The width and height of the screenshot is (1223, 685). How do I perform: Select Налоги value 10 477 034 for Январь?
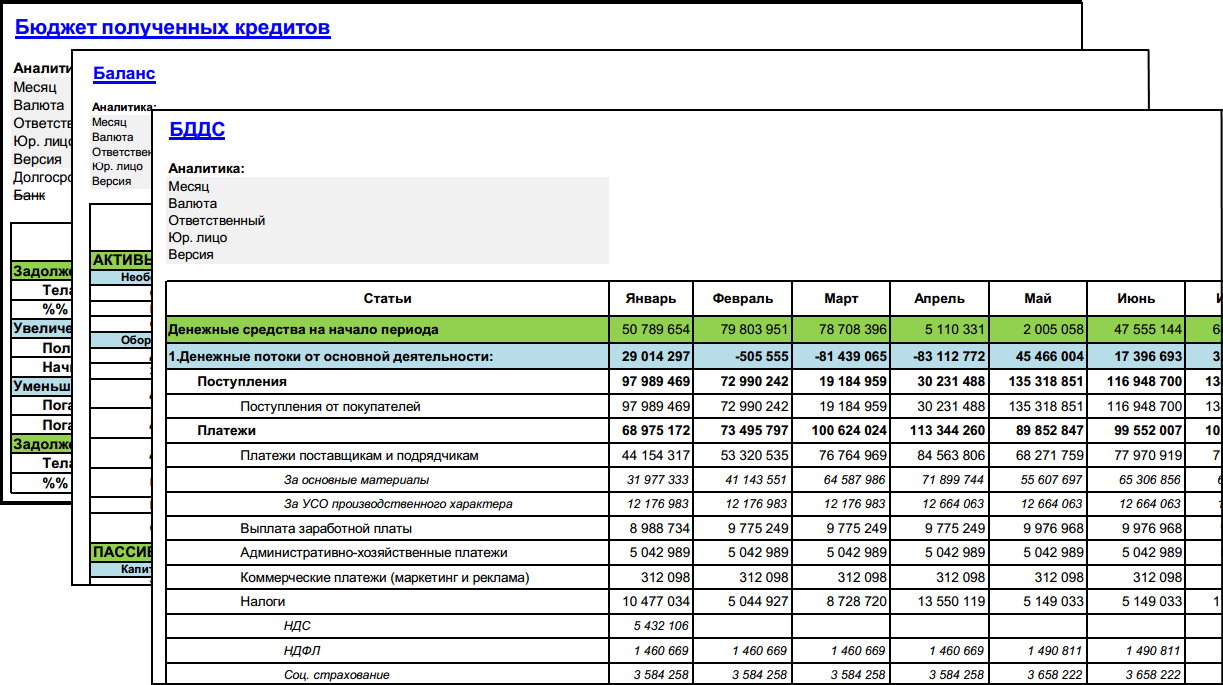pos(656,601)
